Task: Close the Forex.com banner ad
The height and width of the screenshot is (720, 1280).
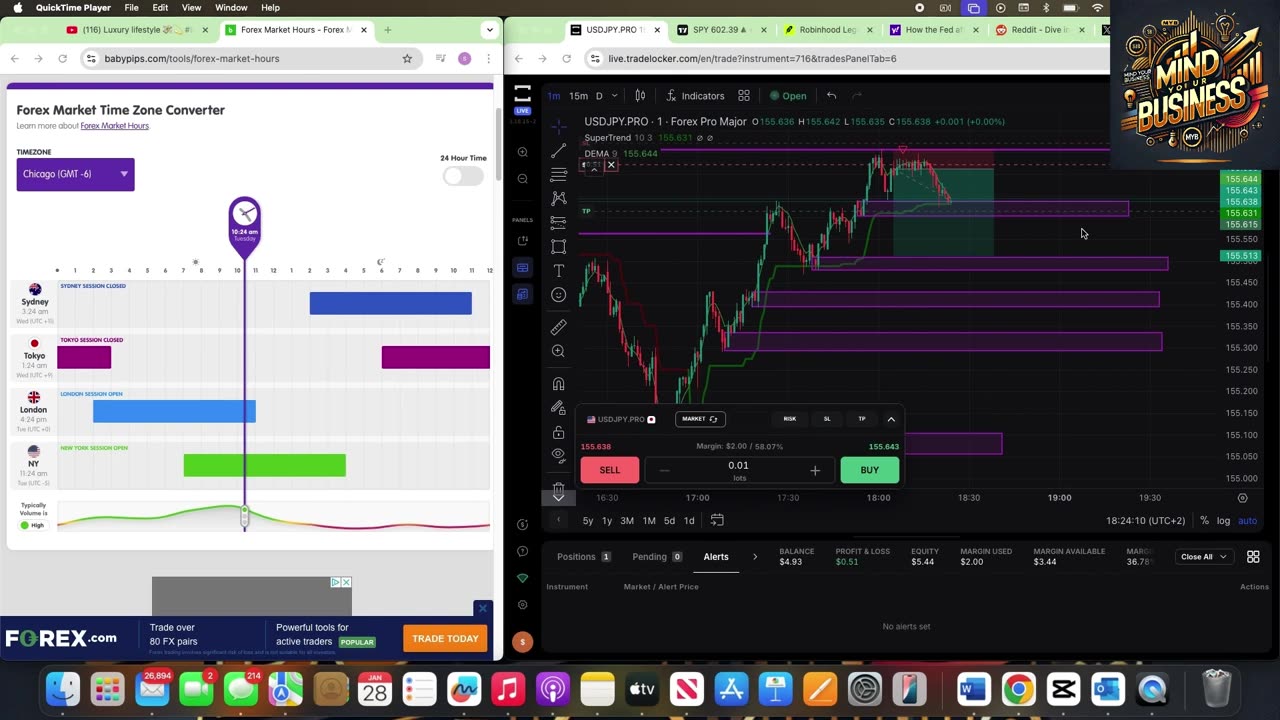Action: click(x=482, y=608)
